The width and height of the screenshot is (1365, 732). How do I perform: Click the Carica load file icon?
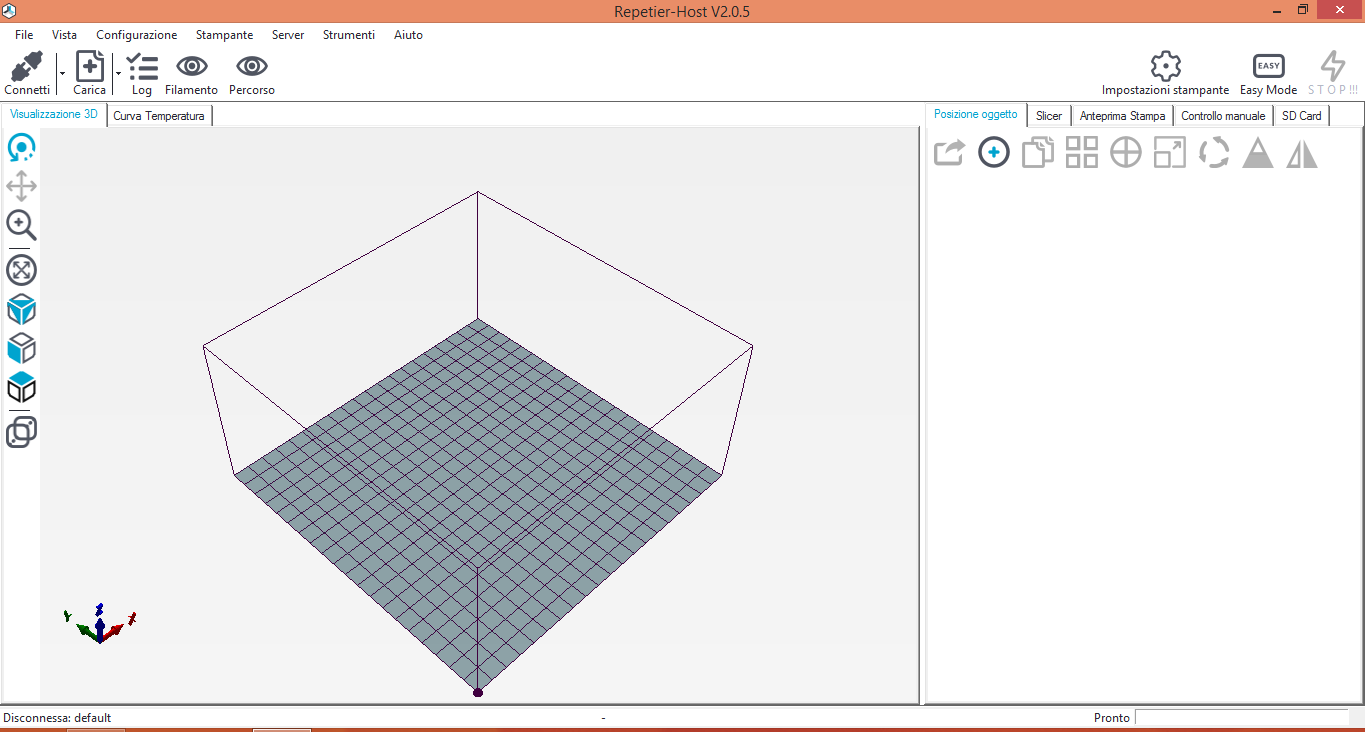coord(90,67)
